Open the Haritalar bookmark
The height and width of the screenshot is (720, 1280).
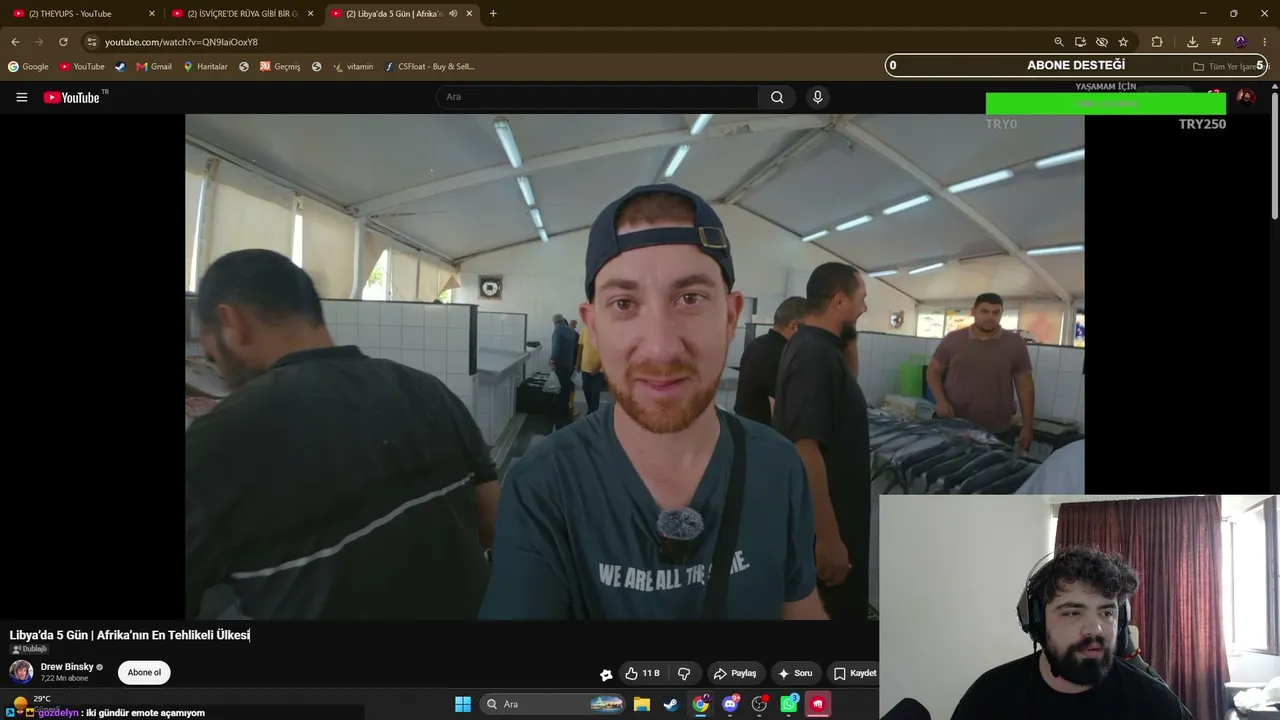pos(205,67)
